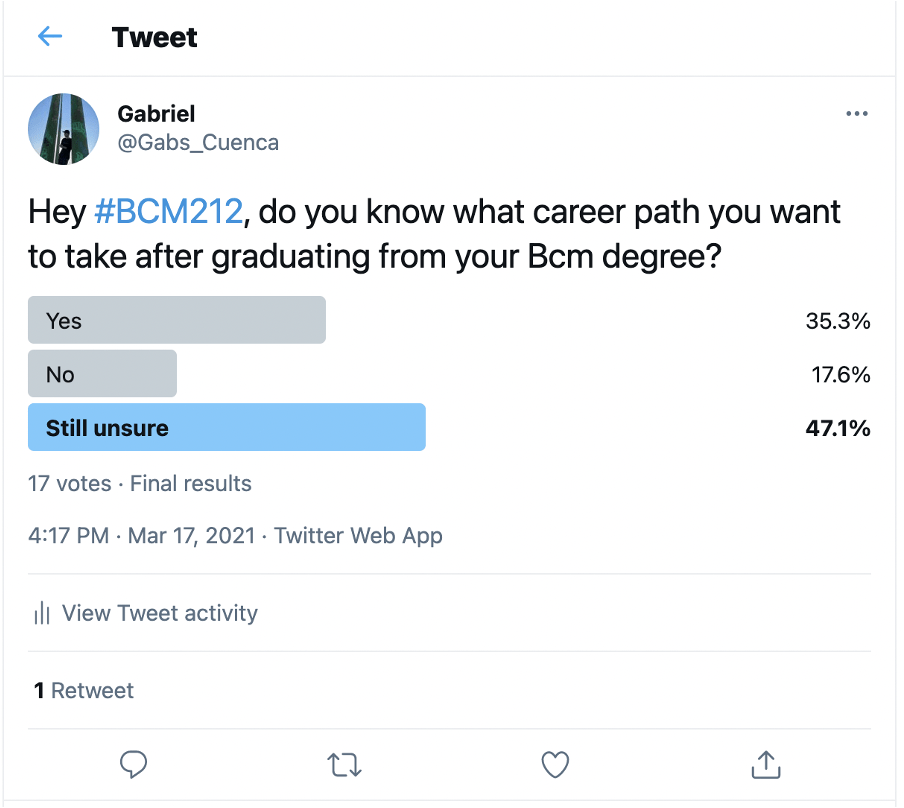Click the Twitter Web App source link
Viewport: 904px width, 808px height.
coord(358,535)
